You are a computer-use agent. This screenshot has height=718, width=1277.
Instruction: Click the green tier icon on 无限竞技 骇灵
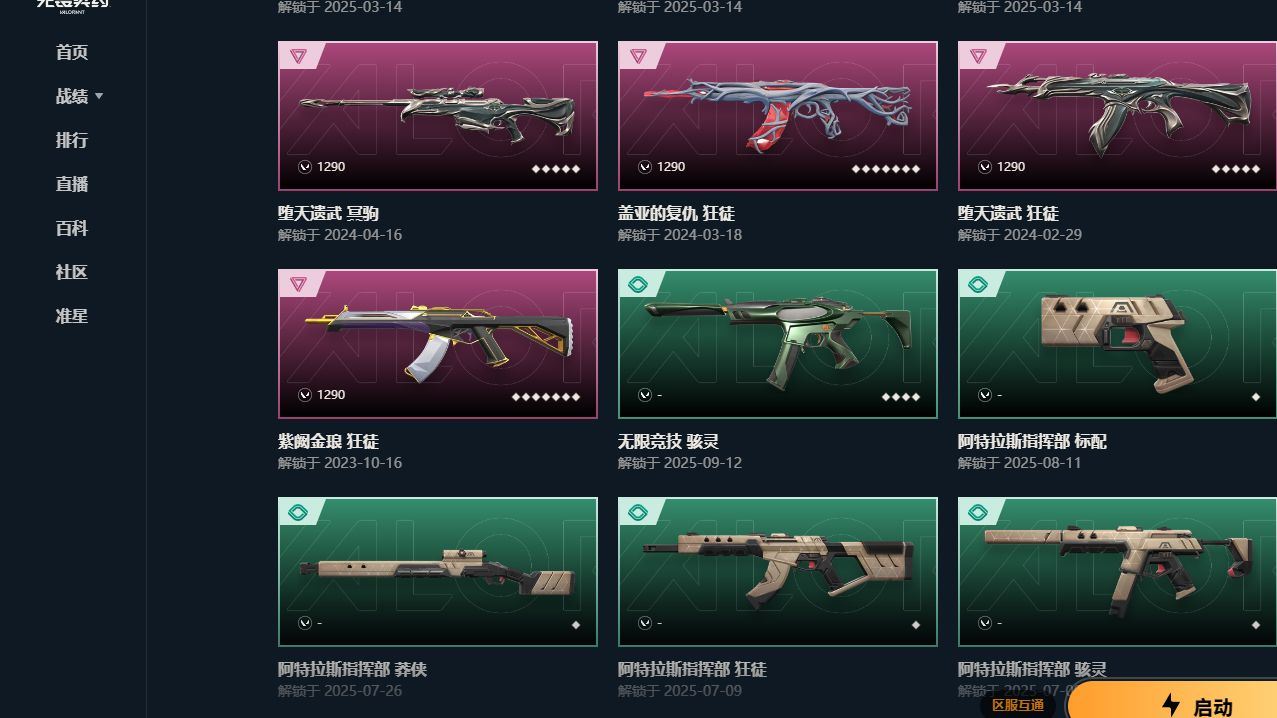point(638,284)
